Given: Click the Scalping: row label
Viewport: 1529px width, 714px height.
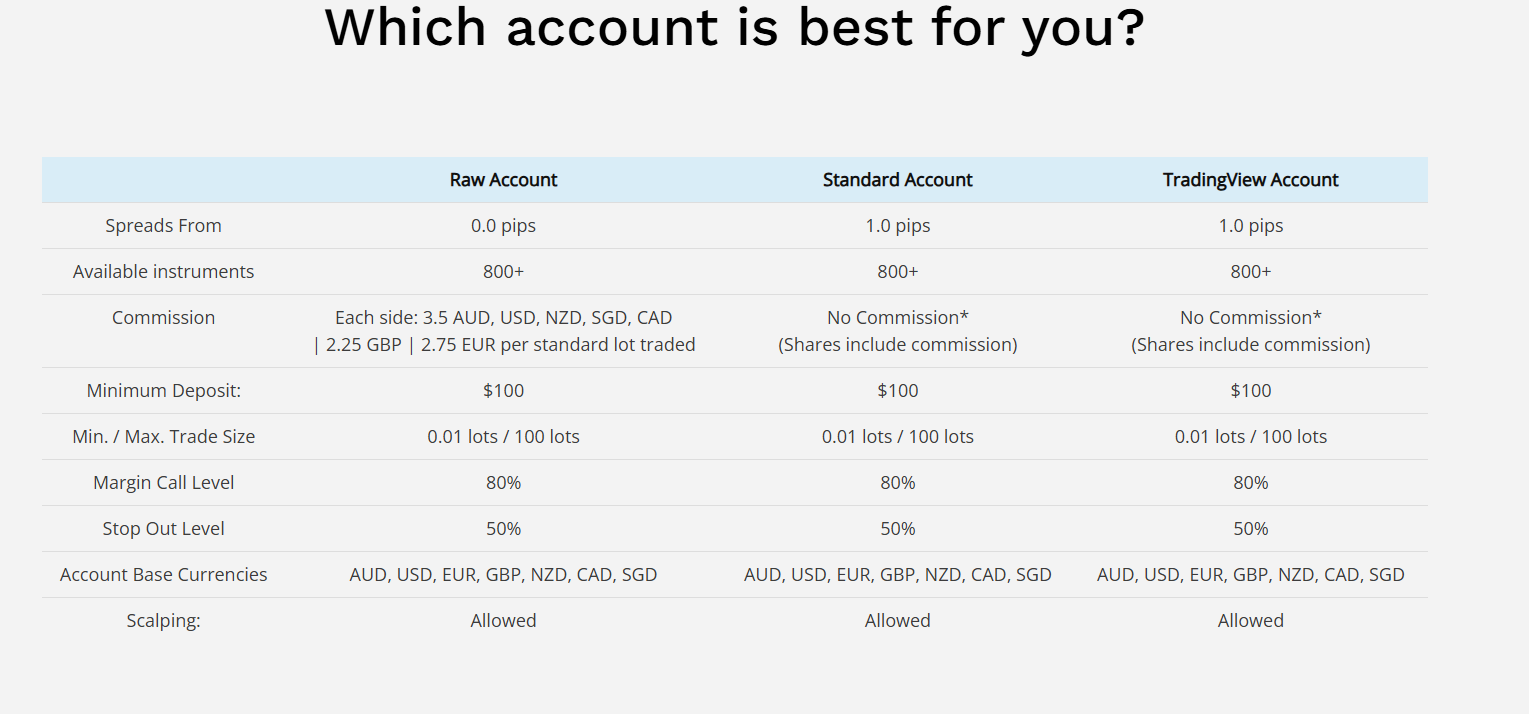Looking at the screenshot, I should 163,621.
